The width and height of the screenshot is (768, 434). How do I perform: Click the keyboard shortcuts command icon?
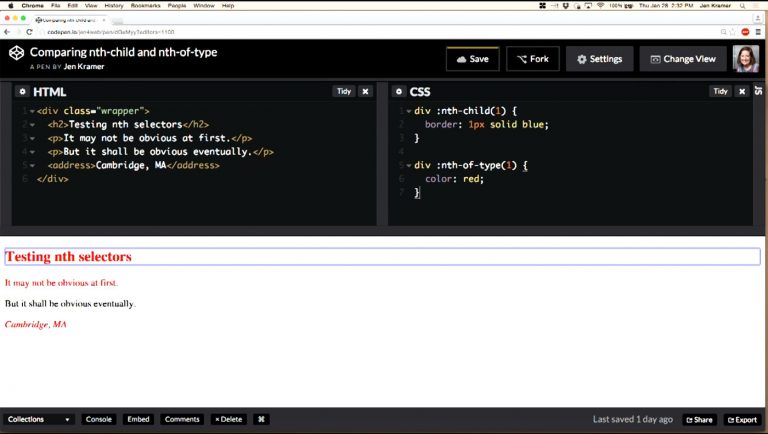coord(261,419)
